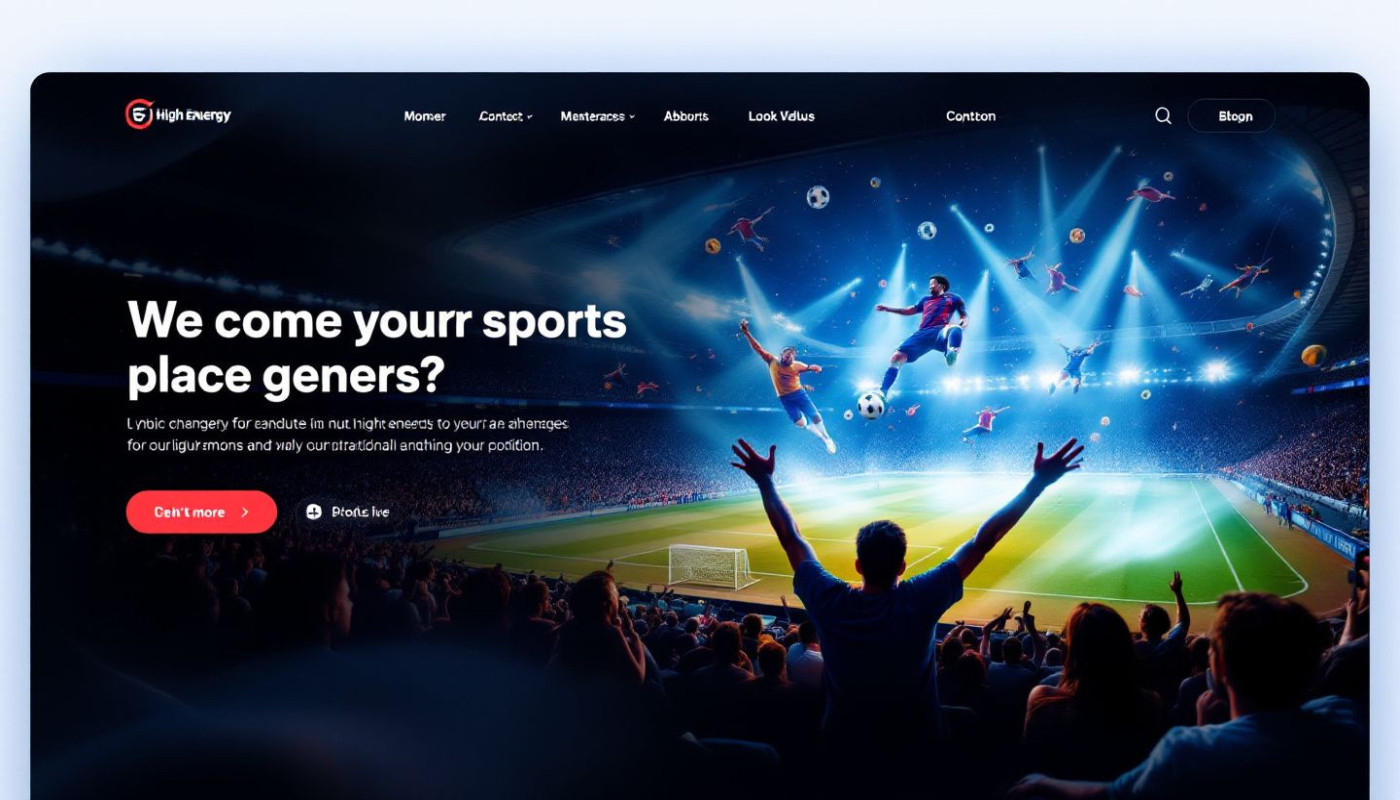Click the white goal net on the pitch
Viewport: 1400px width, 800px height.
712,566
